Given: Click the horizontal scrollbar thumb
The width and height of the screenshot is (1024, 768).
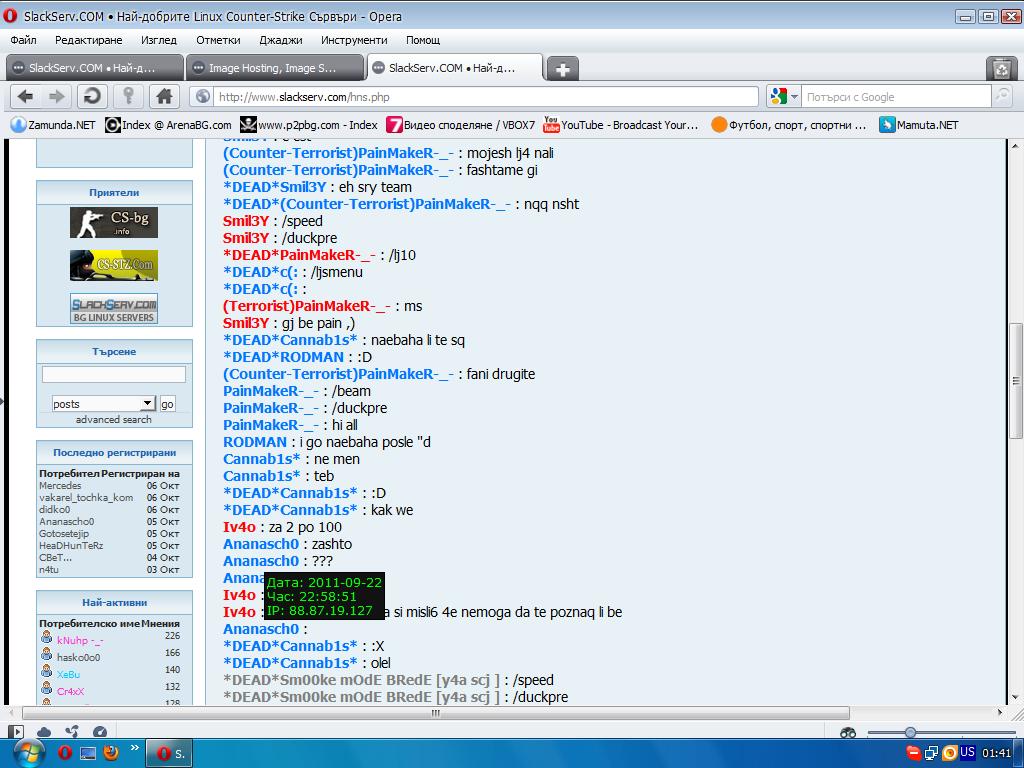Looking at the screenshot, I should point(436,713).
